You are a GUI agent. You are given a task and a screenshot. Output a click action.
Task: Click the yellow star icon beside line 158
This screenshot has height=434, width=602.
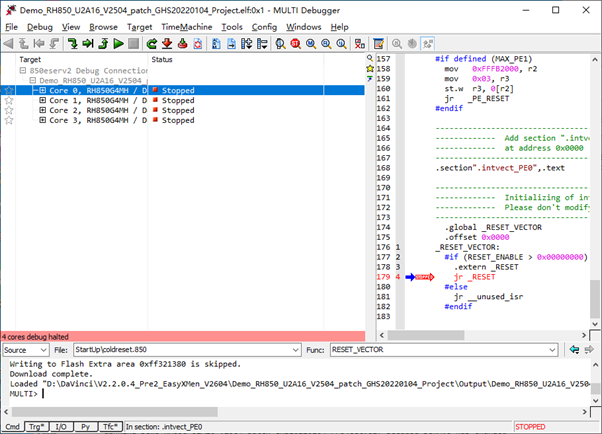(x=370, y=68)
